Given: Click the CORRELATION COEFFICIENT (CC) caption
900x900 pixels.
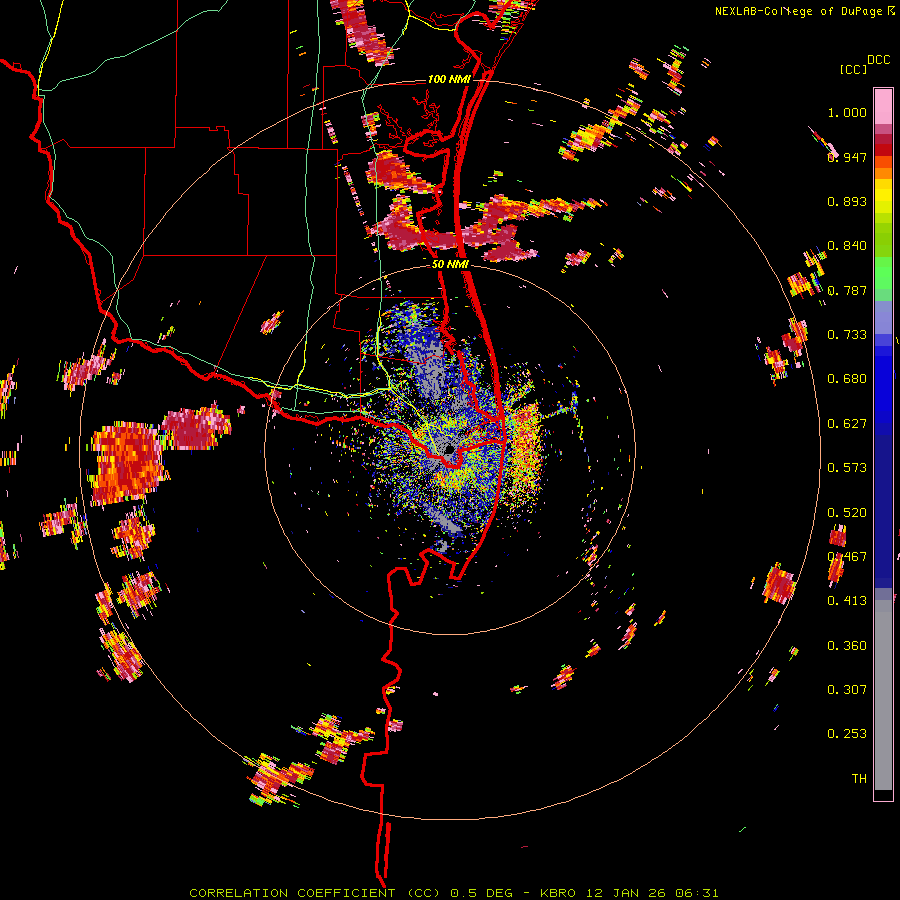Looking at the screenshot, I should coord(315,893).
